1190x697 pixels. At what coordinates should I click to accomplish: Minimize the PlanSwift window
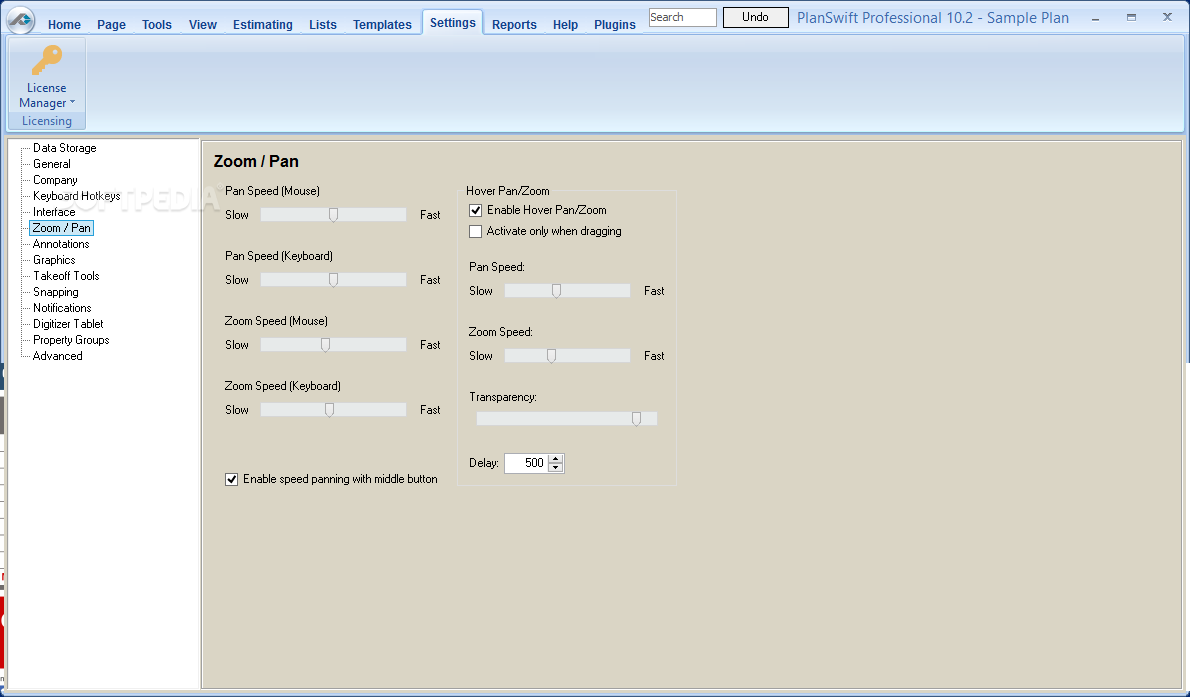[x=1095, y=17]
